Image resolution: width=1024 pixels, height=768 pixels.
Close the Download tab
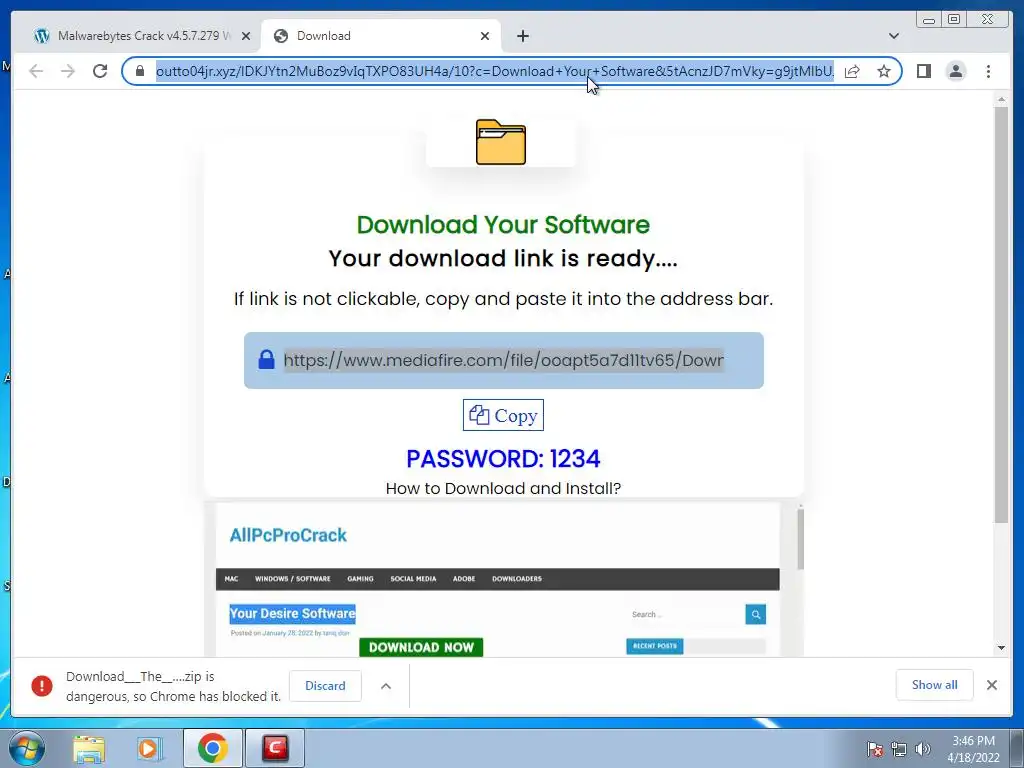(x=485, y=36)
